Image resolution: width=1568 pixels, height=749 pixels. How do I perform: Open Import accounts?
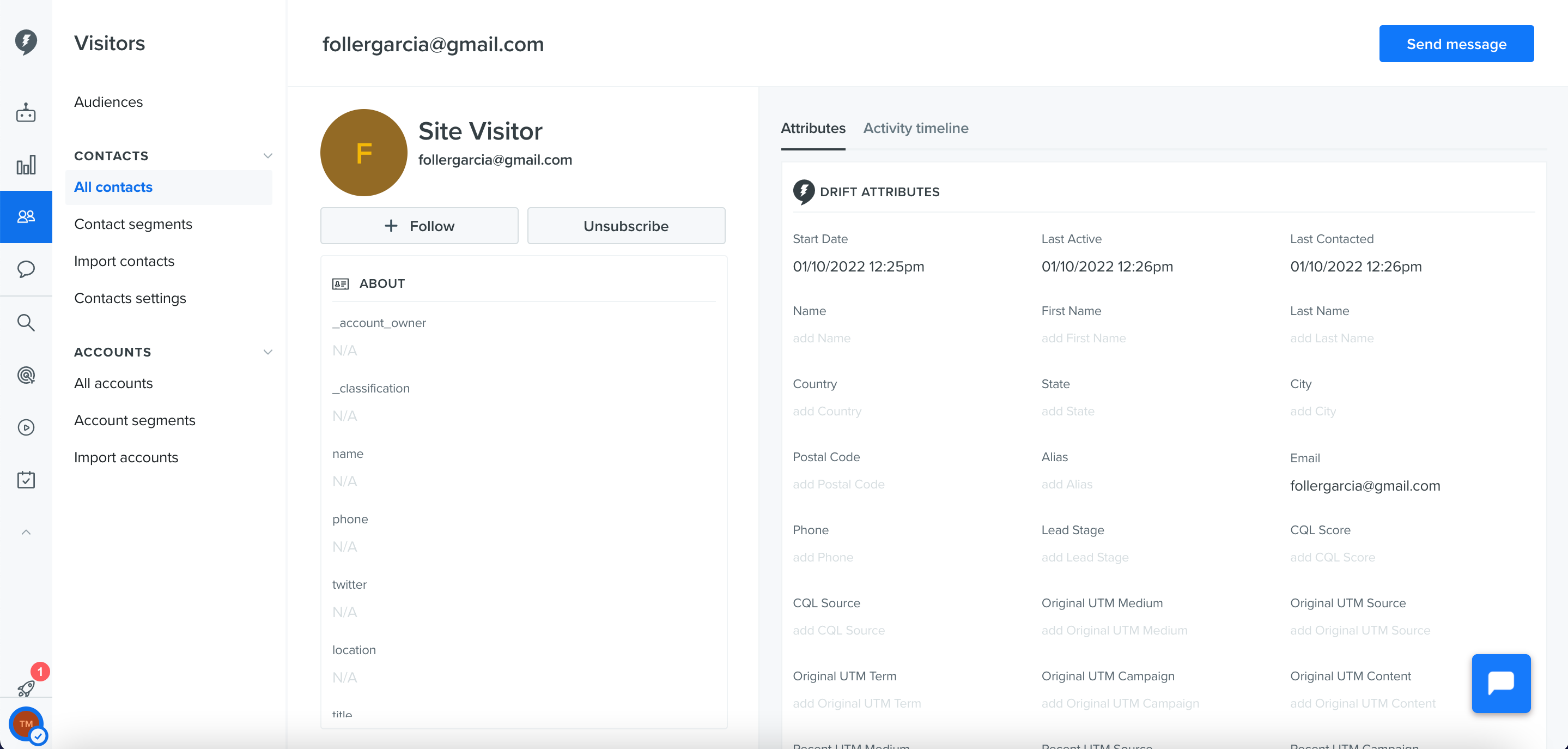[126, 457]
